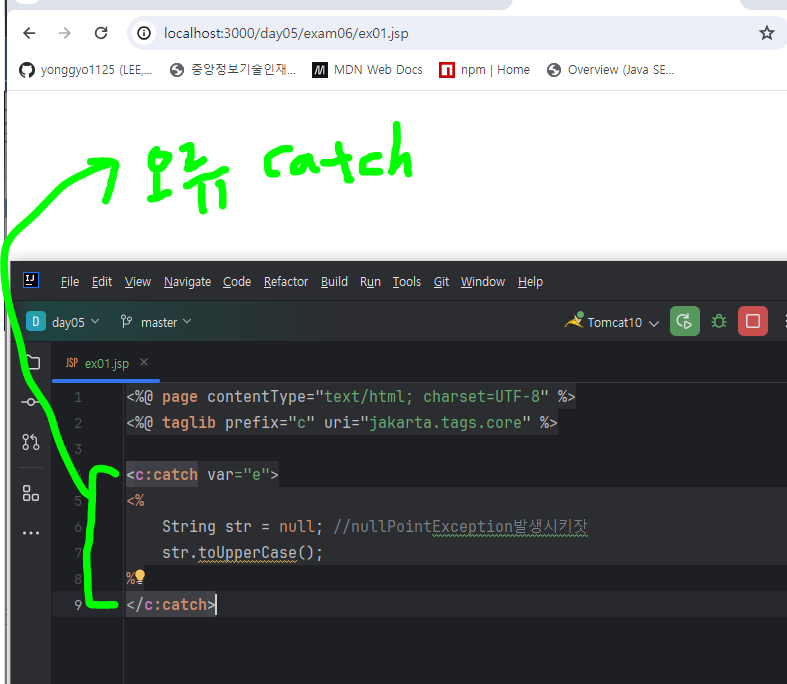The width and height of the screenshot is (787, 684).
Task: Click the nullPointException comment text
Action: [460, 526]
